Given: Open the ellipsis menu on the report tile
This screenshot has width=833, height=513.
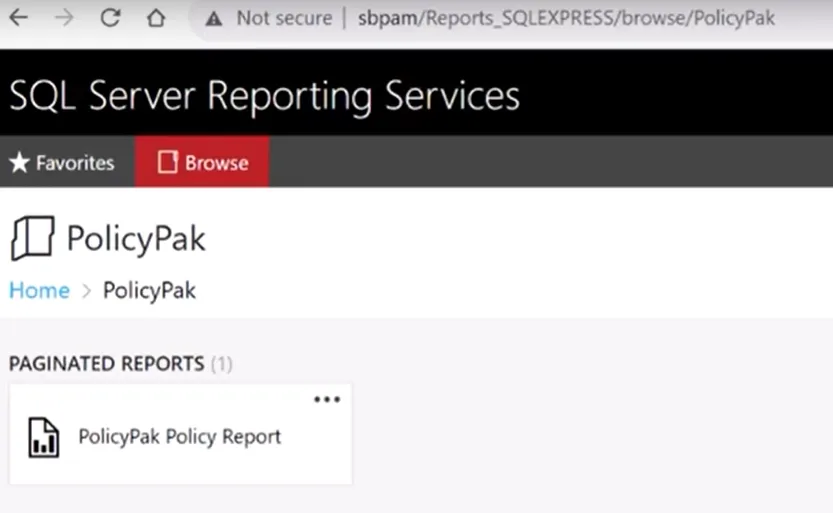Looking at the screenshot, I should coord(327,399).
